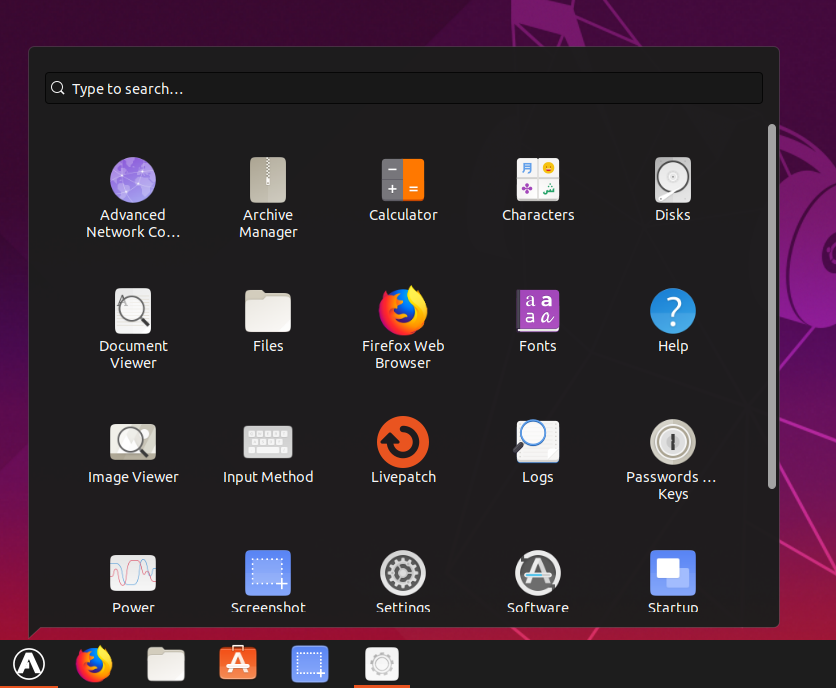The image size is (836, 688).
Task: Launch Firefox Web Browser
Action: coord(403,311)
